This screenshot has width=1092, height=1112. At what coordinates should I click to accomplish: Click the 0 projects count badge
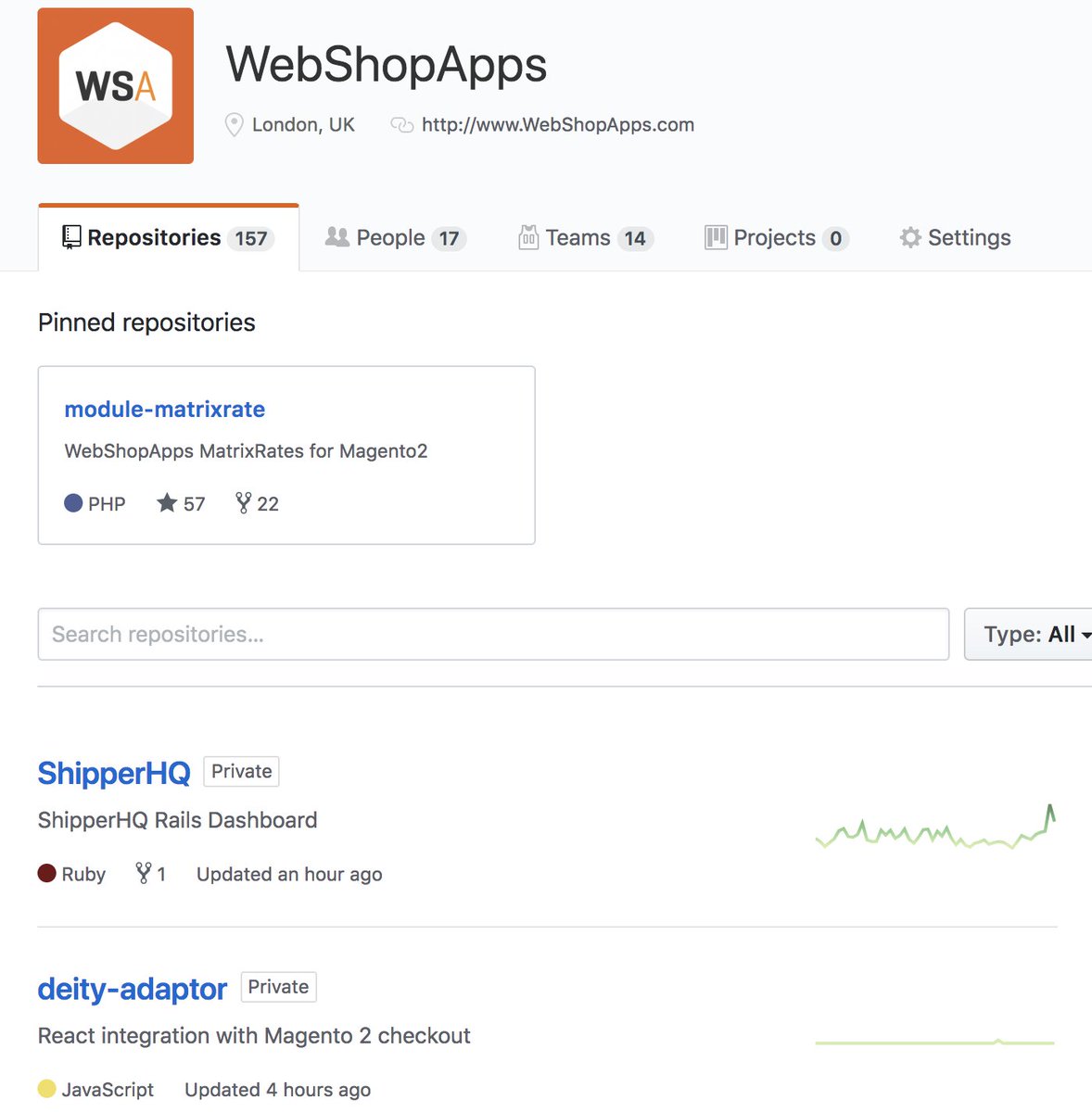[836, 239]
